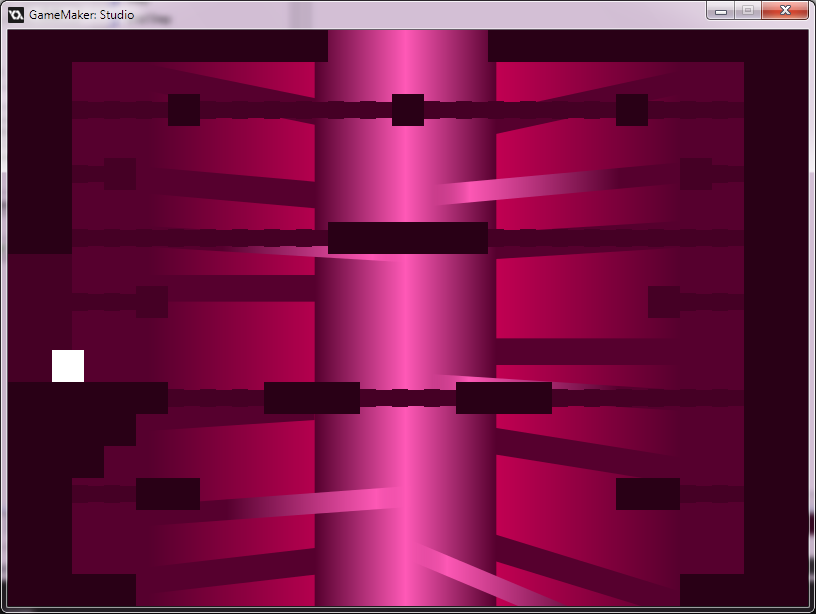Minimize the GameMaker game window

coord(722,10)
